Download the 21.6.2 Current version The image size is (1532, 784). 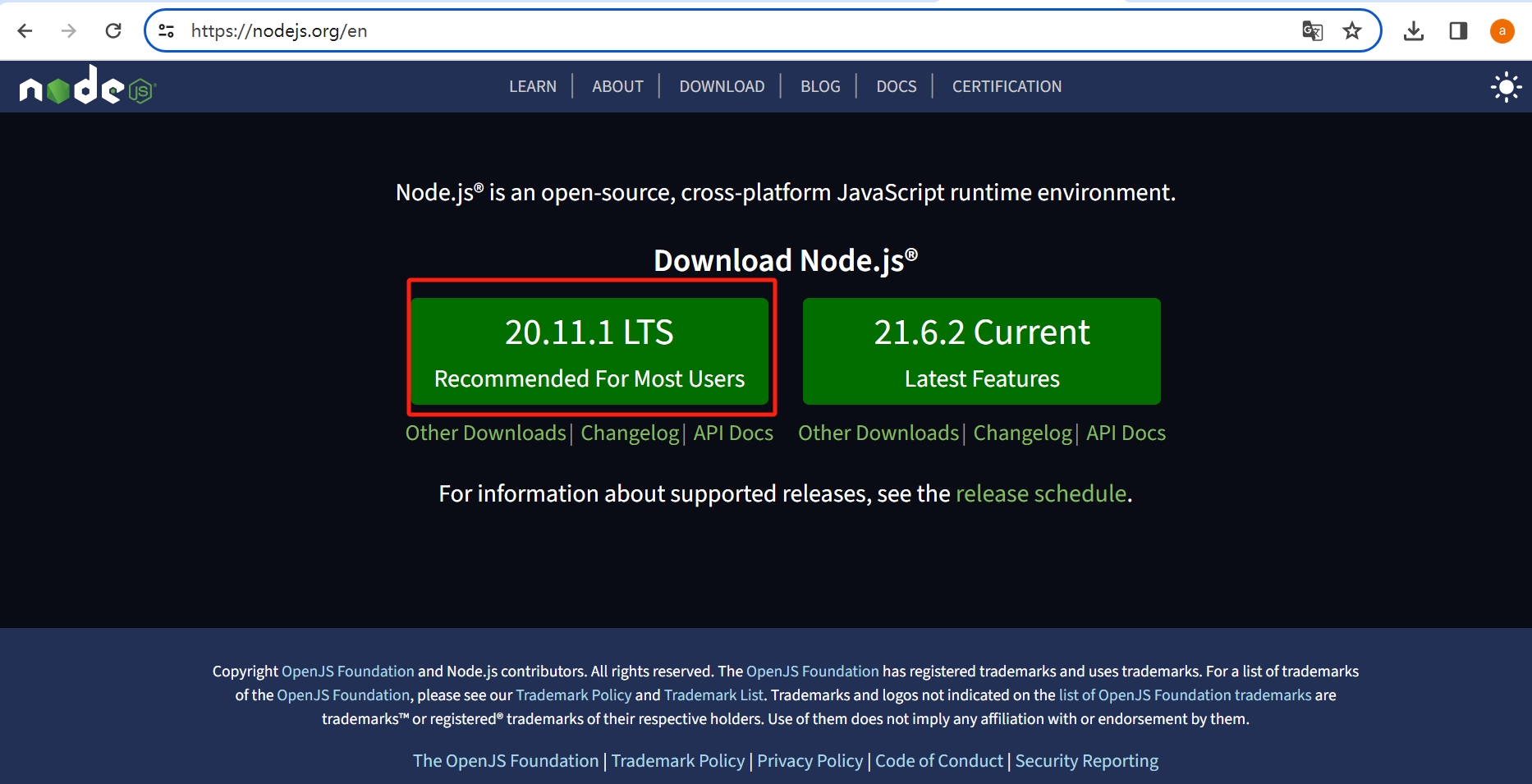982,351
